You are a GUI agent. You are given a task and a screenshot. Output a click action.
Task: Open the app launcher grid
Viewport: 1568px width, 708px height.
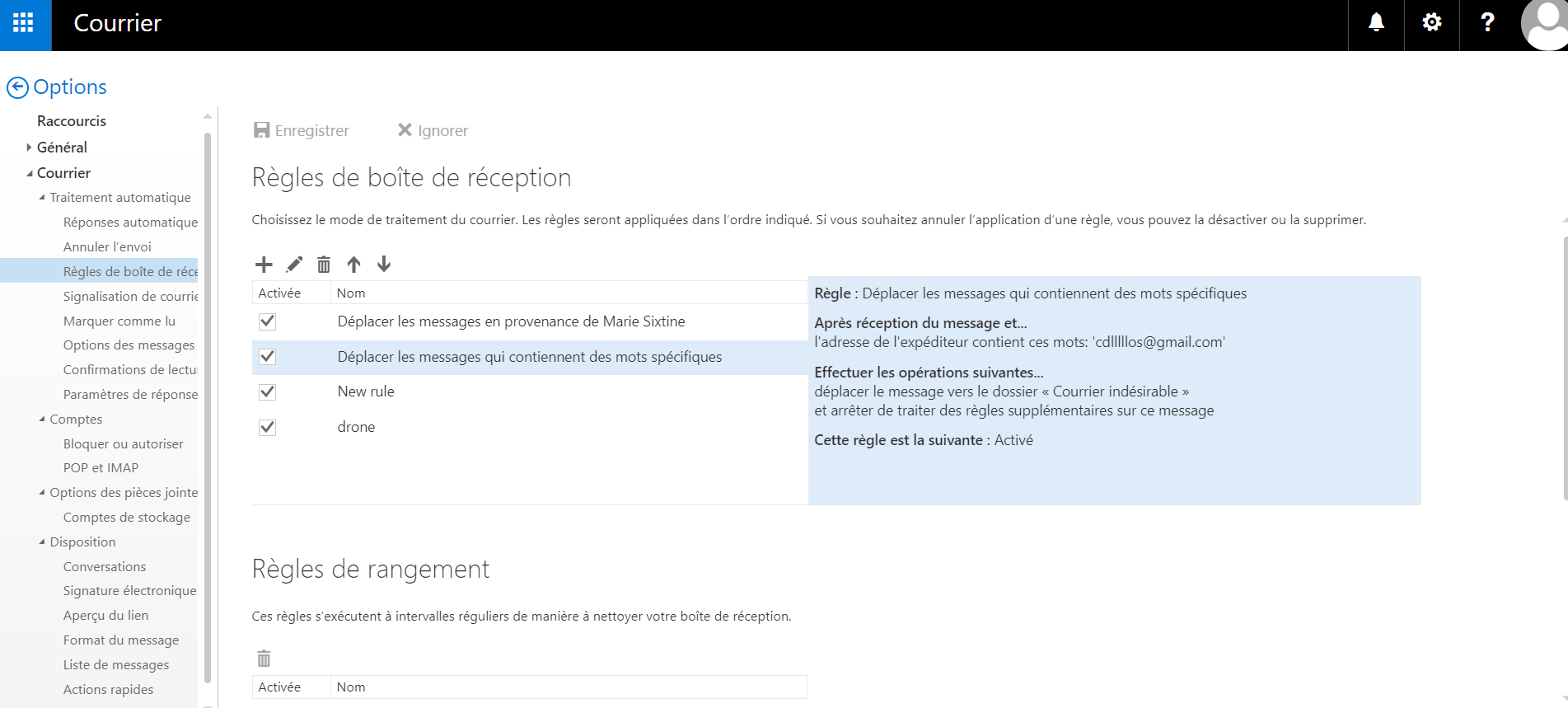(x=24, y=23)
